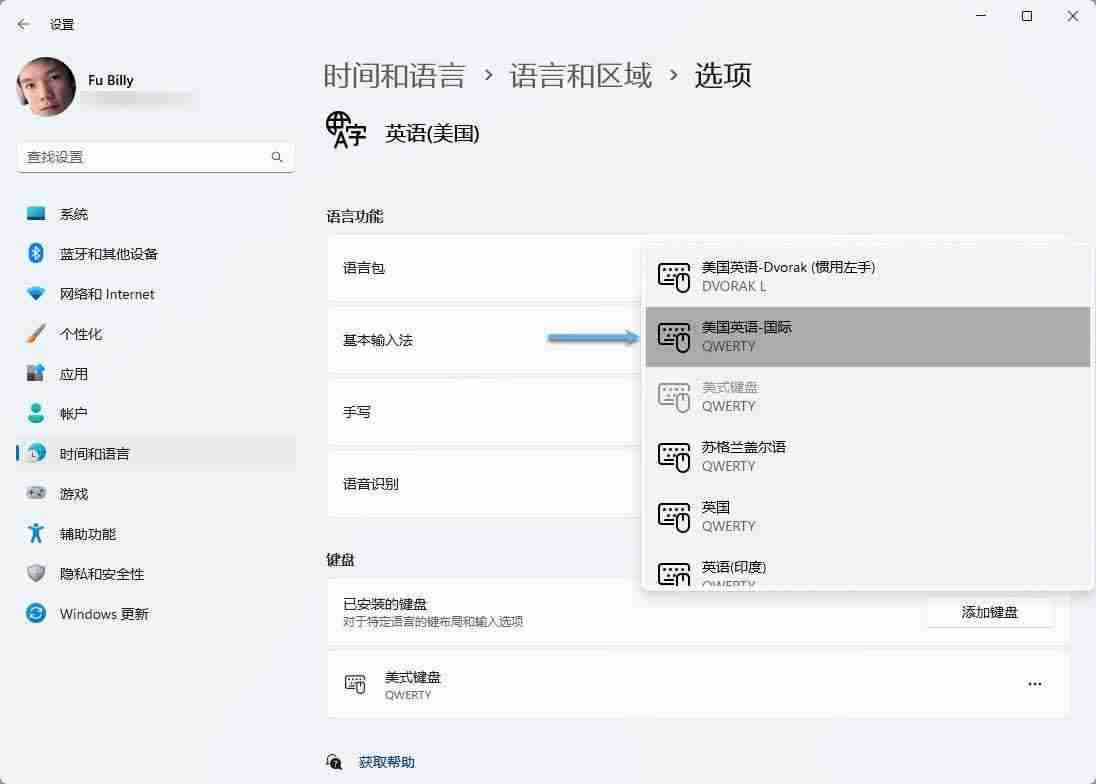Viewport: 1096px width, 784px height.
Task: Open 个性化 via its paintbrush icon
Action: pos(33,333)
